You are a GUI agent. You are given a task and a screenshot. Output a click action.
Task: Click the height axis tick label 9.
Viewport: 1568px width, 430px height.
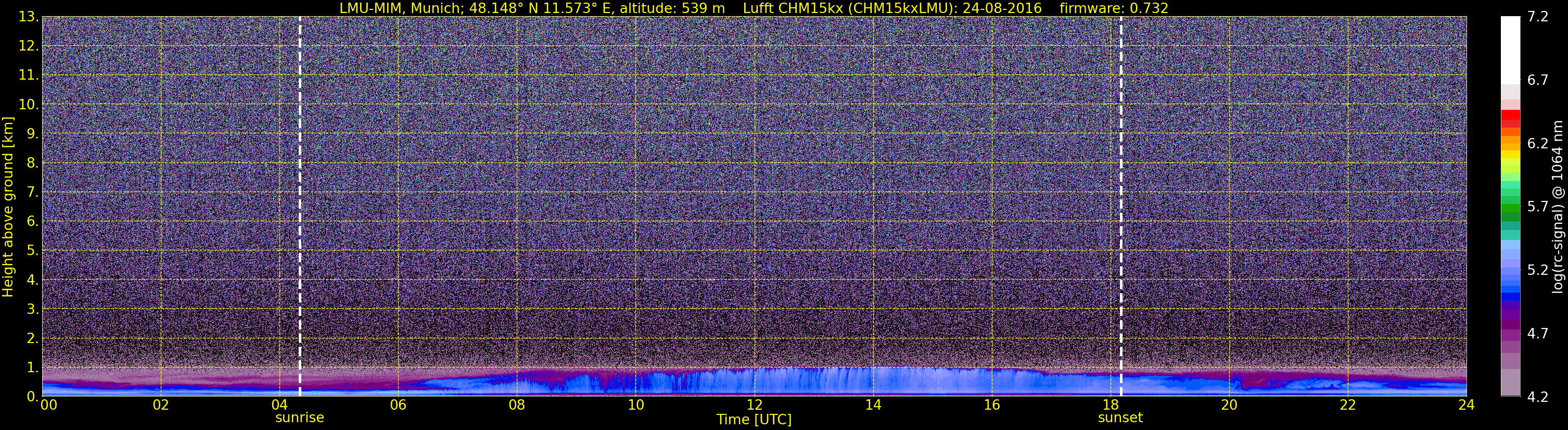(x=32, y=133)
